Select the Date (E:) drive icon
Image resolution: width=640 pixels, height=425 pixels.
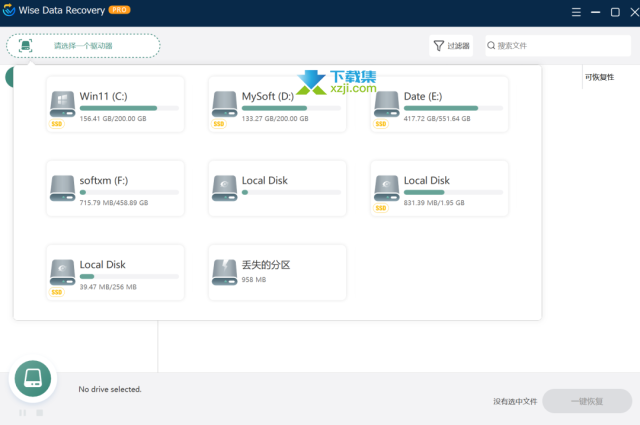point(387,104)
